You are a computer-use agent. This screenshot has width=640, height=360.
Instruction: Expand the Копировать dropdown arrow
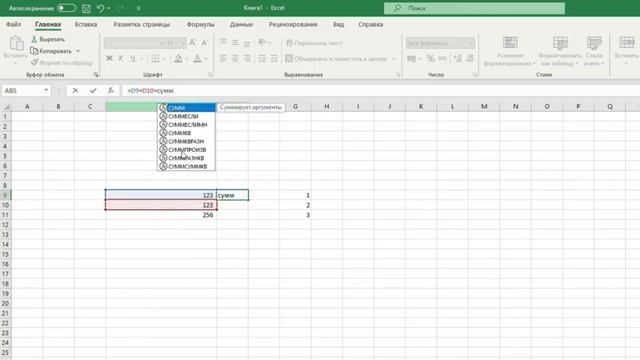click(78, 51)
